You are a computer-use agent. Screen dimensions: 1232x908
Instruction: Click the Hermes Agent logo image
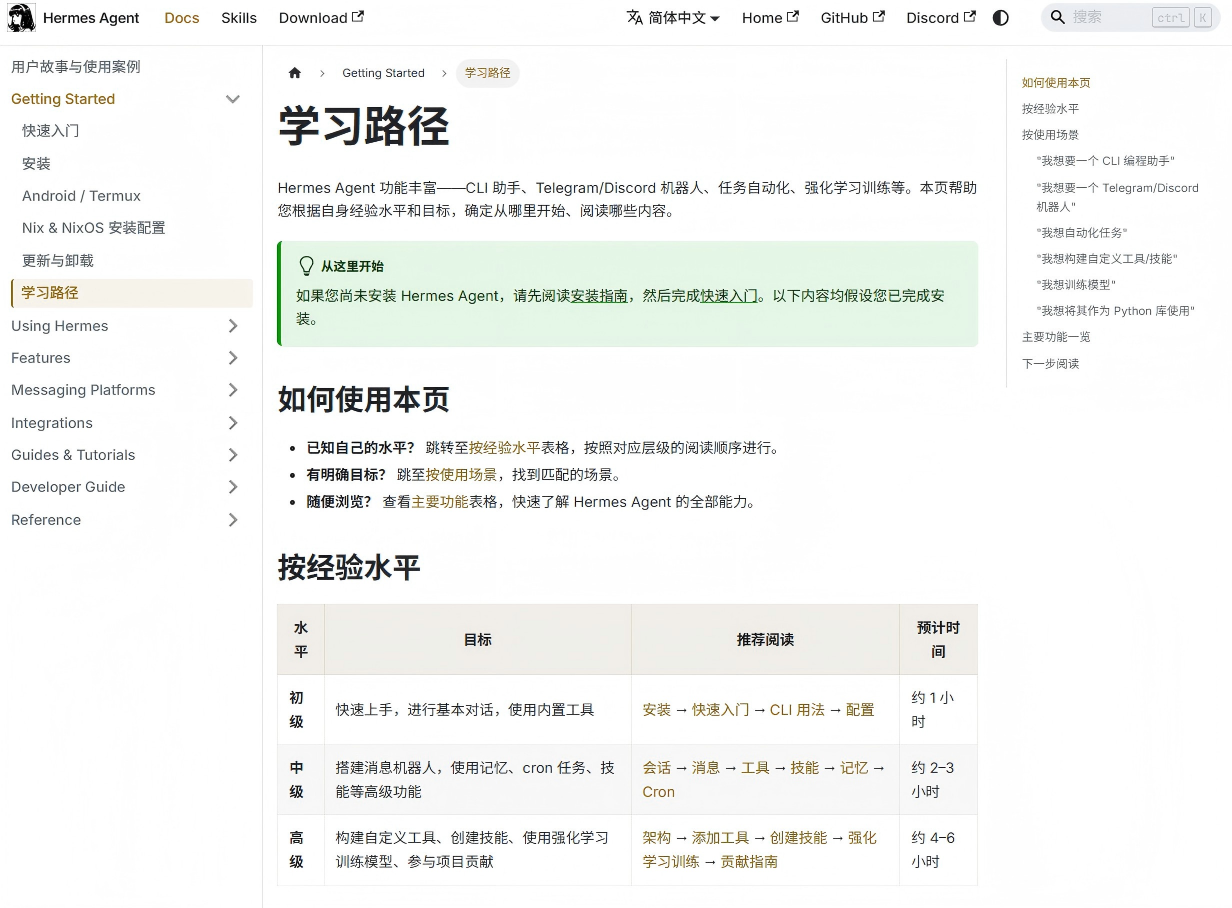click(x=21, y=18)
